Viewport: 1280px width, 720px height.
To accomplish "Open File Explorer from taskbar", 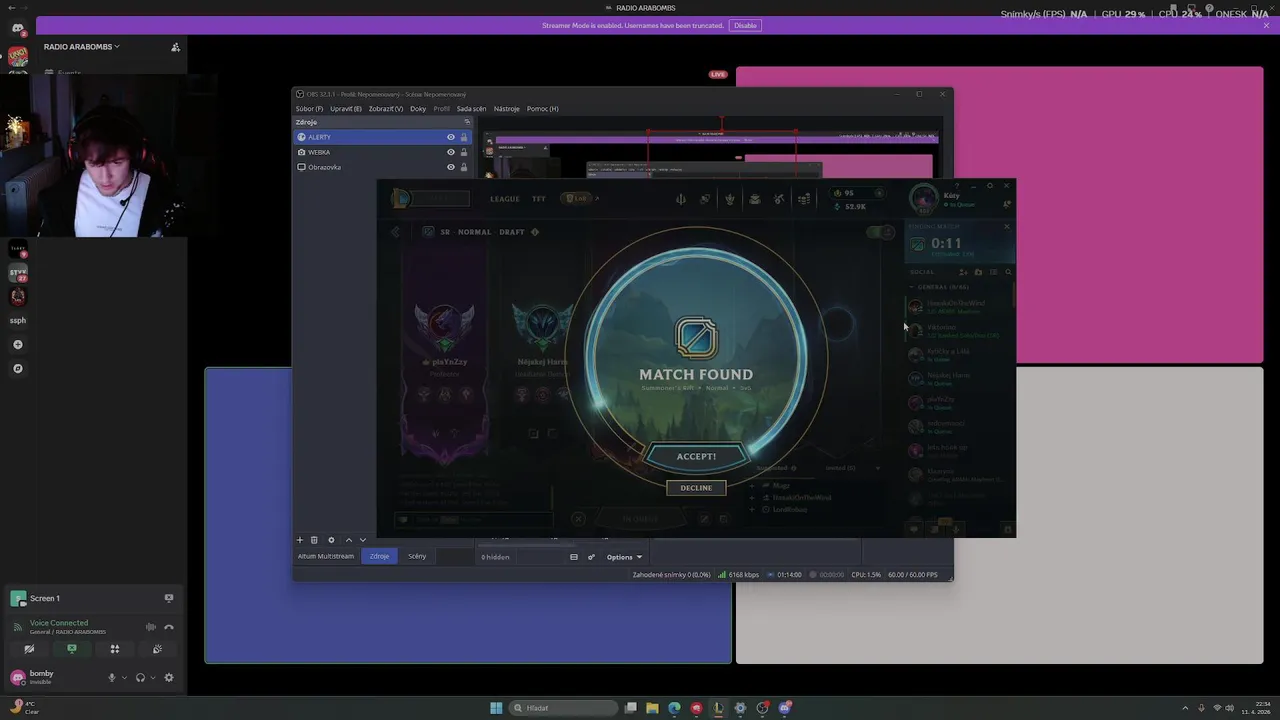I will pos(652,708).
